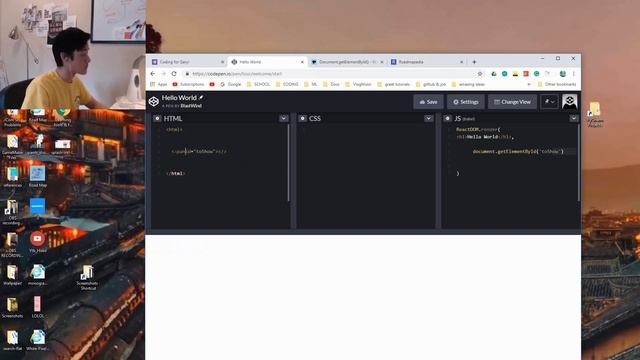Reload the current page
This screenshot has height=360, width=640.
coord(174,74)
